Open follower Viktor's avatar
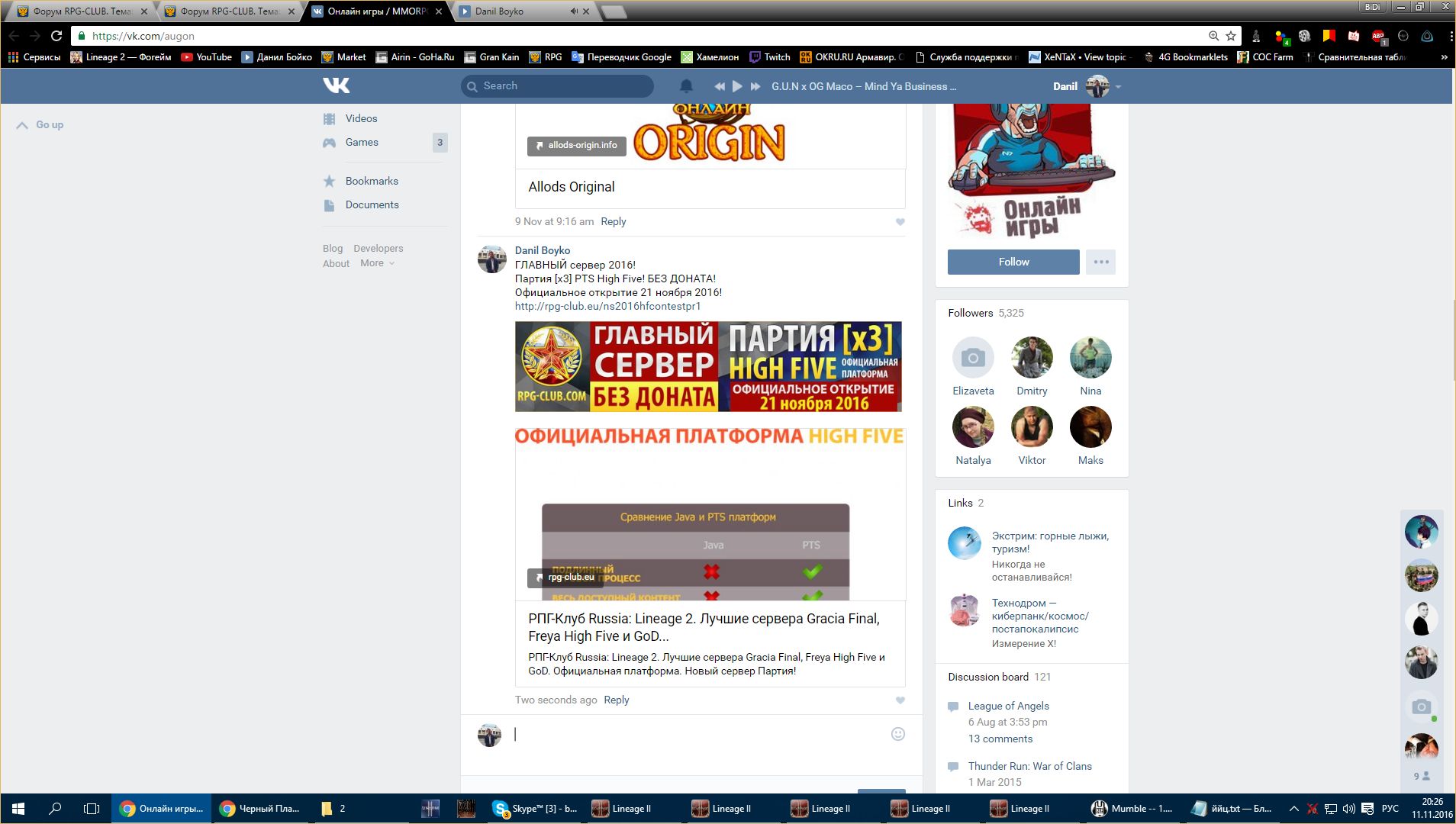Image resolution: width=1456 pixels, height=824 pixels. pos(1032,426)
